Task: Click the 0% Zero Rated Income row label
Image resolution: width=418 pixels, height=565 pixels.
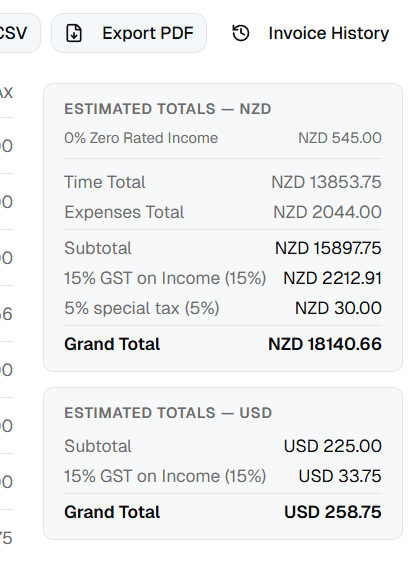Action: 141,138
